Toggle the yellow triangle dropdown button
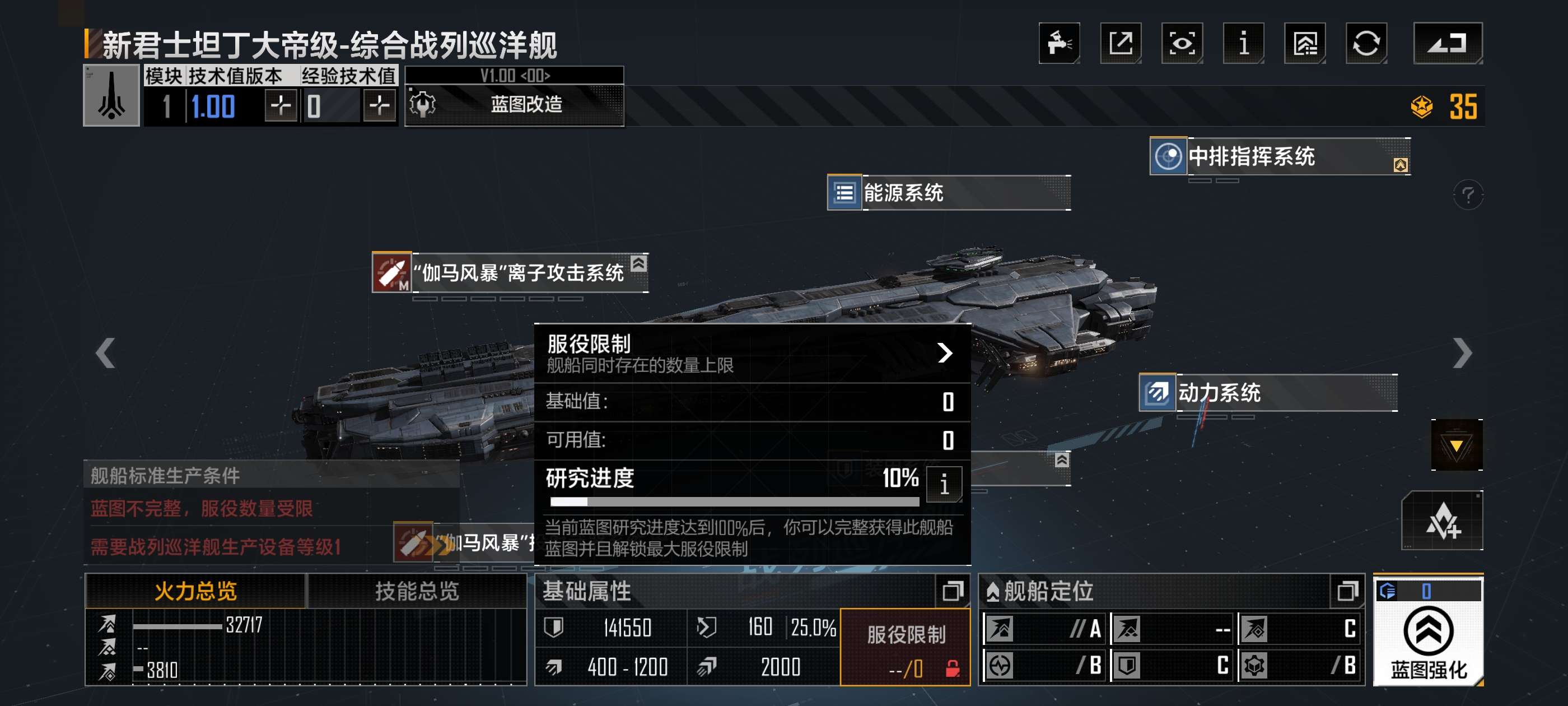The height and width of the screenshot is (706, 1568). [1457, 445]
